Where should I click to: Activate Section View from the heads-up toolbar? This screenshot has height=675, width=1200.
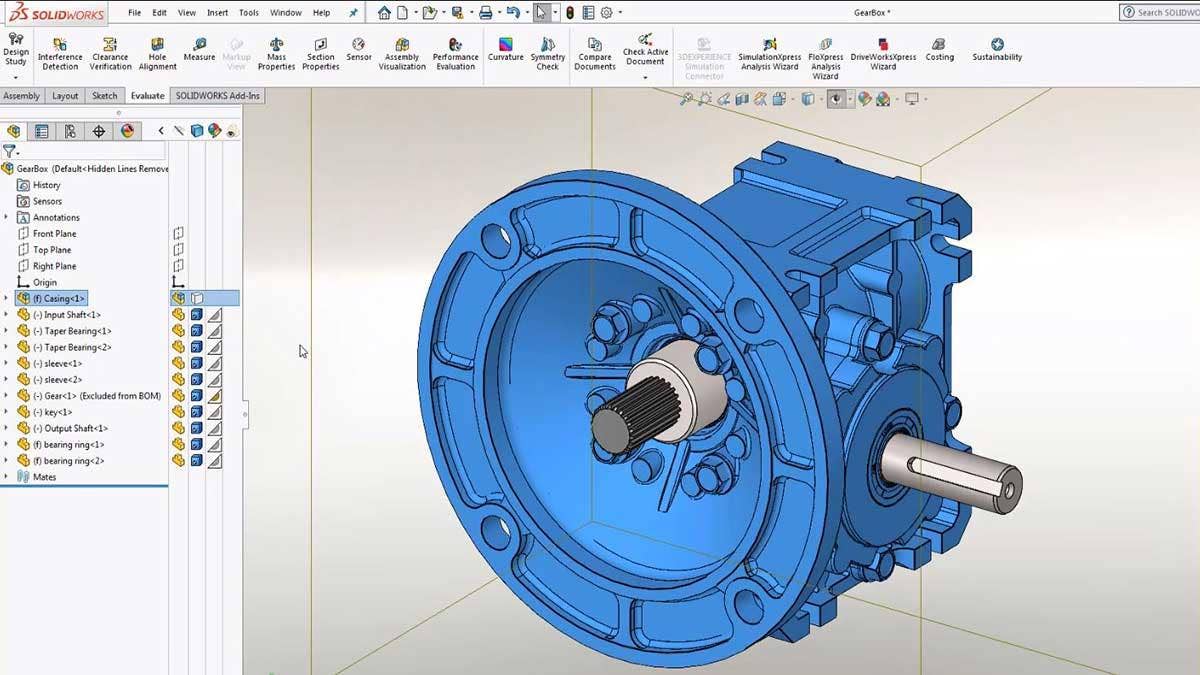point(741,98)
